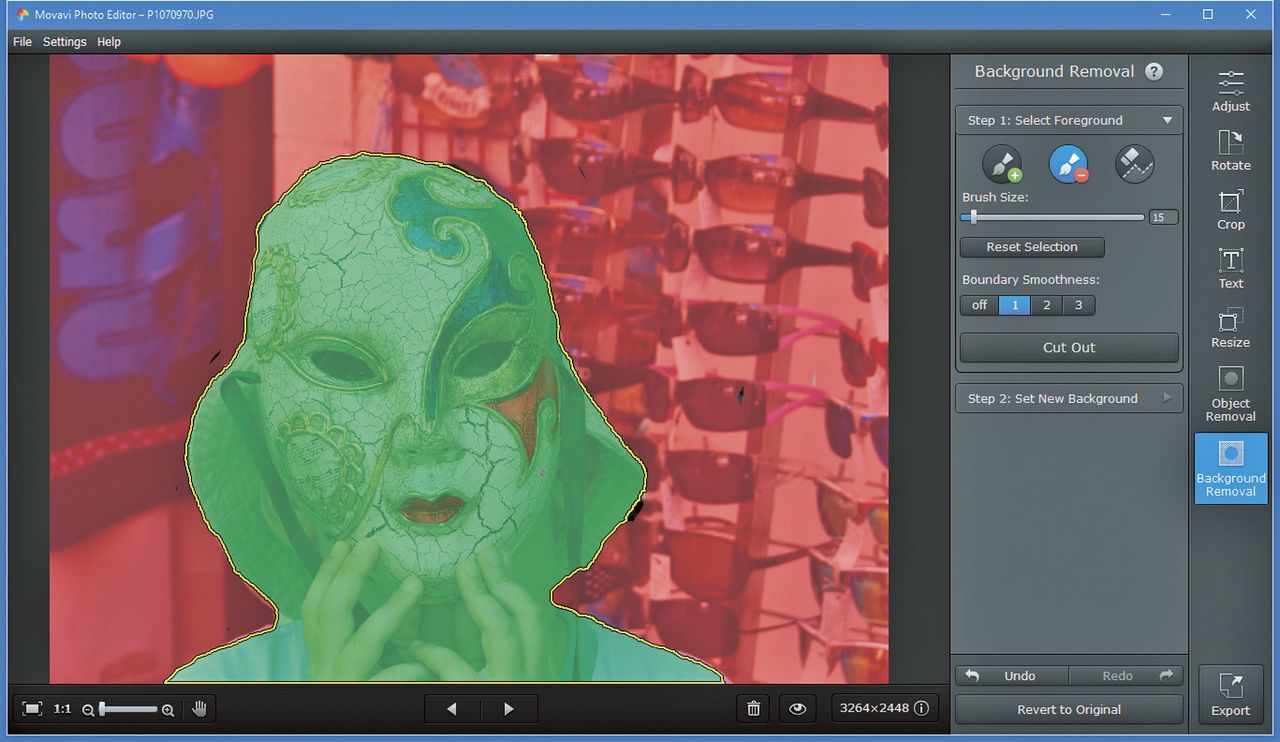Open the Settings menu
The height and width of the screenshot is (742, 1280).
[64, 42]
